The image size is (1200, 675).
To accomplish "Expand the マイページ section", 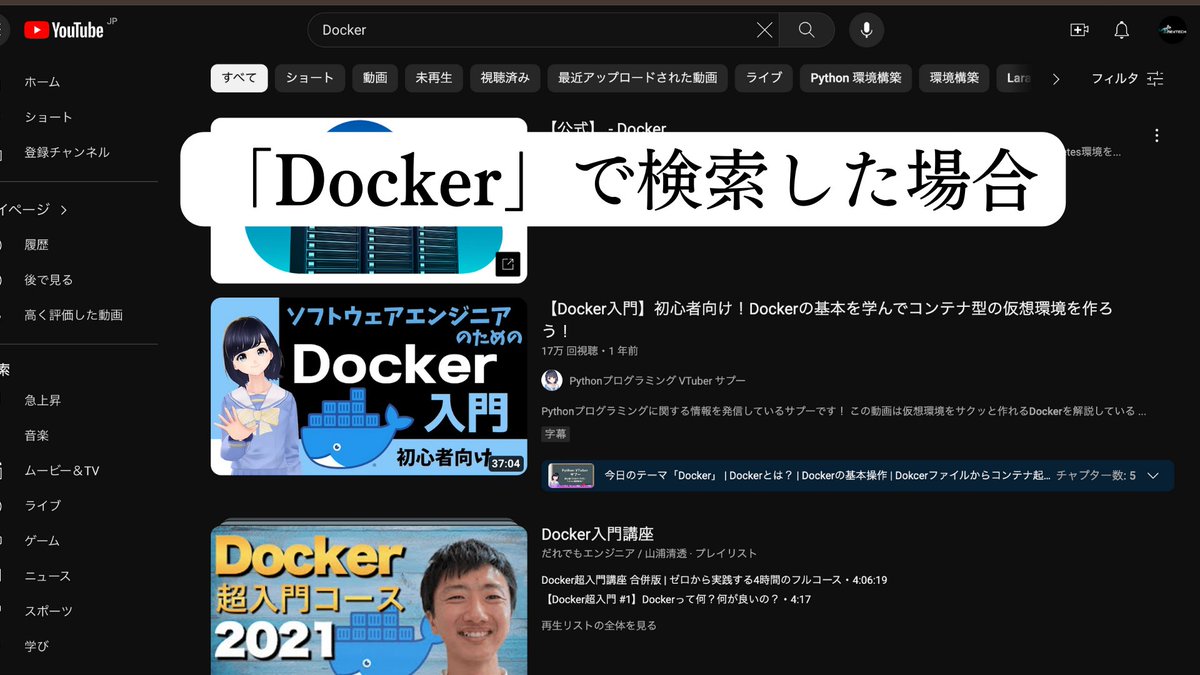I will tap(36, 209).
